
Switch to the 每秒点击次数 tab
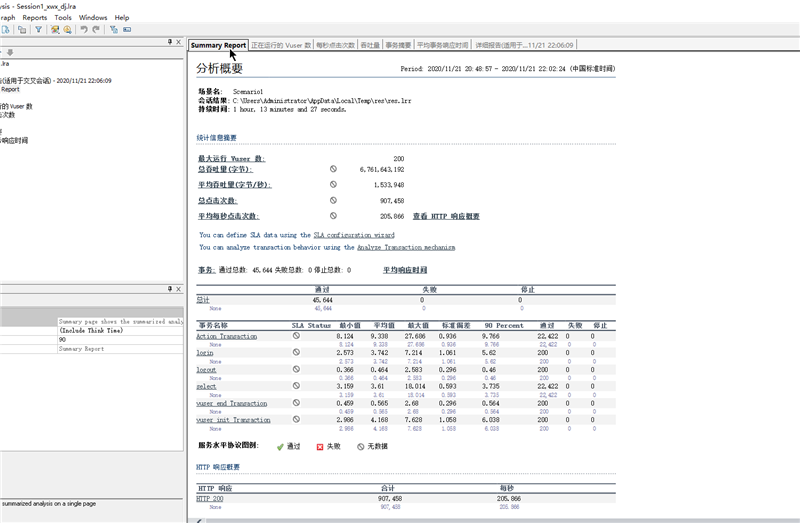coord(336,45)
